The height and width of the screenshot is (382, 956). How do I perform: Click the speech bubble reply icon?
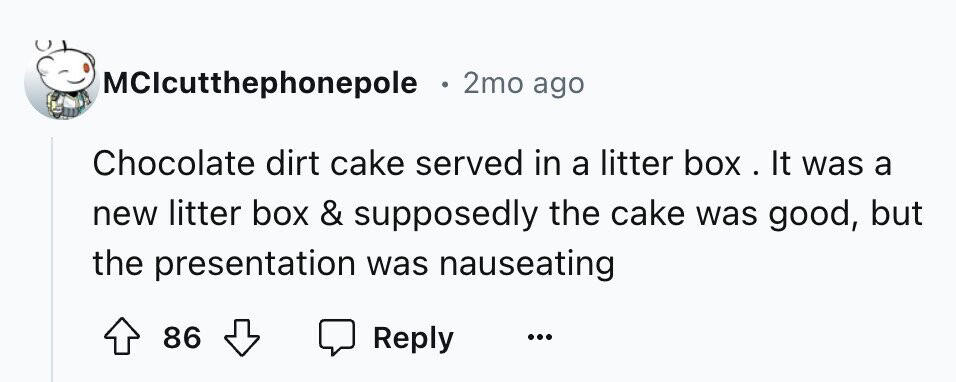click(337, 338)
